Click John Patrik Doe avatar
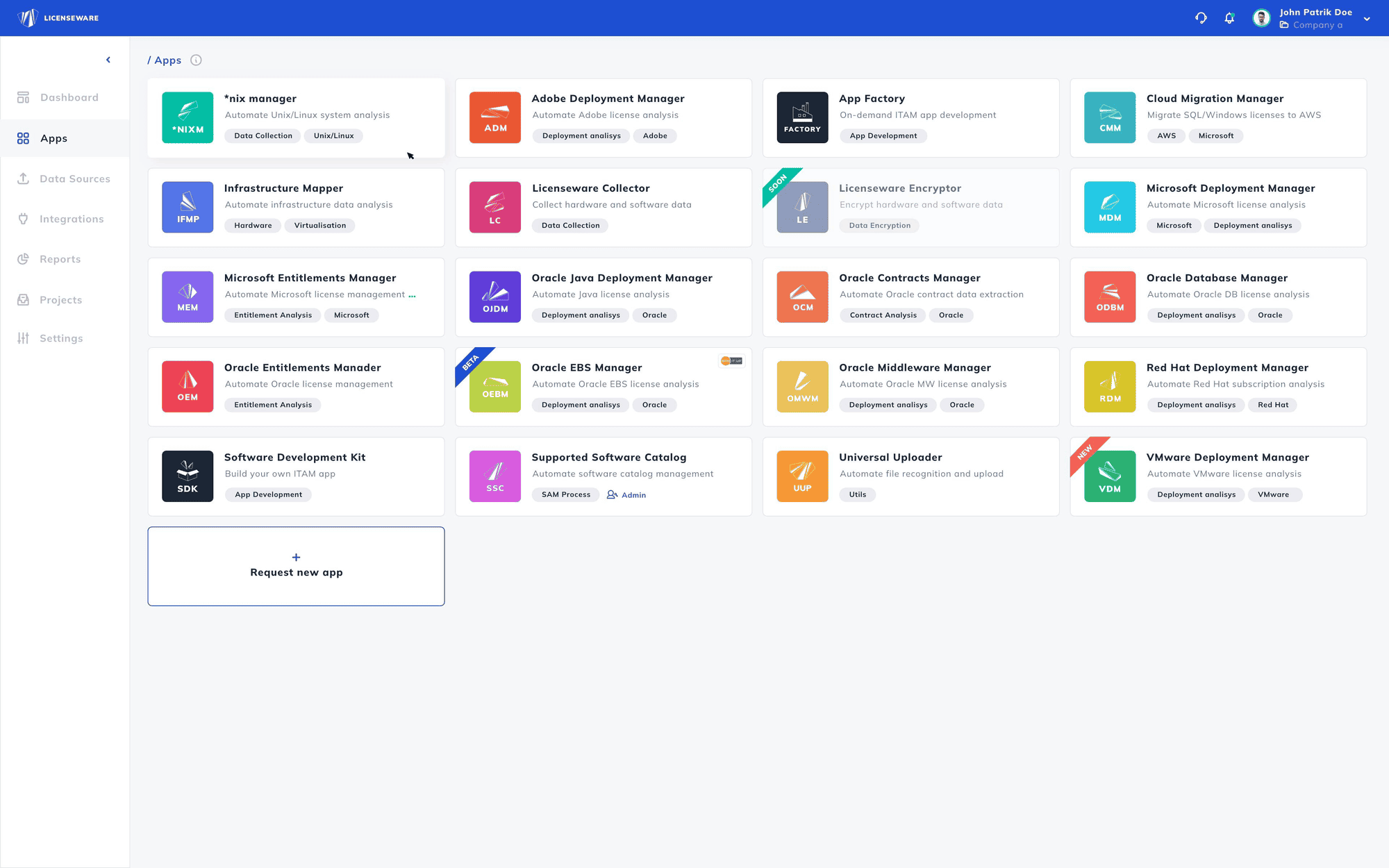 pyautogui.click(x=1261, y=18)
